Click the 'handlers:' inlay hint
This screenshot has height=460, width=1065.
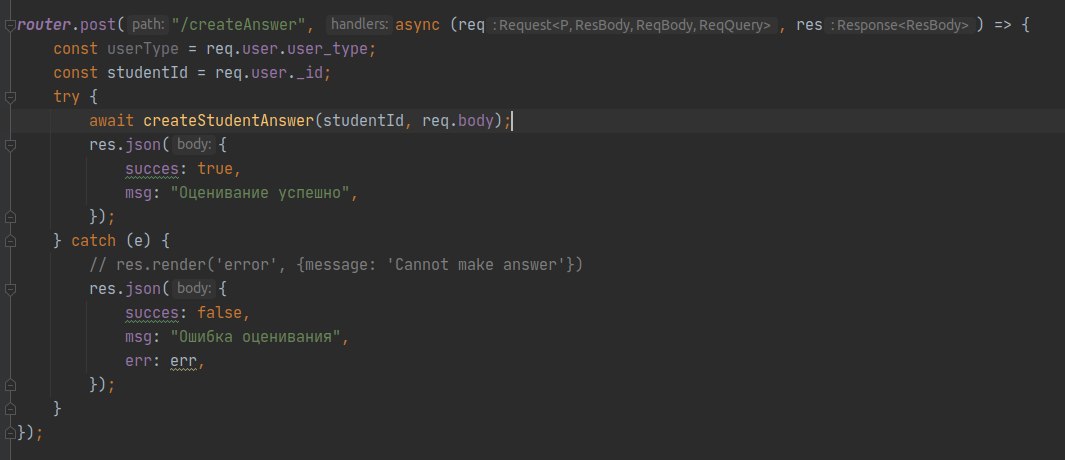(359, 25)
